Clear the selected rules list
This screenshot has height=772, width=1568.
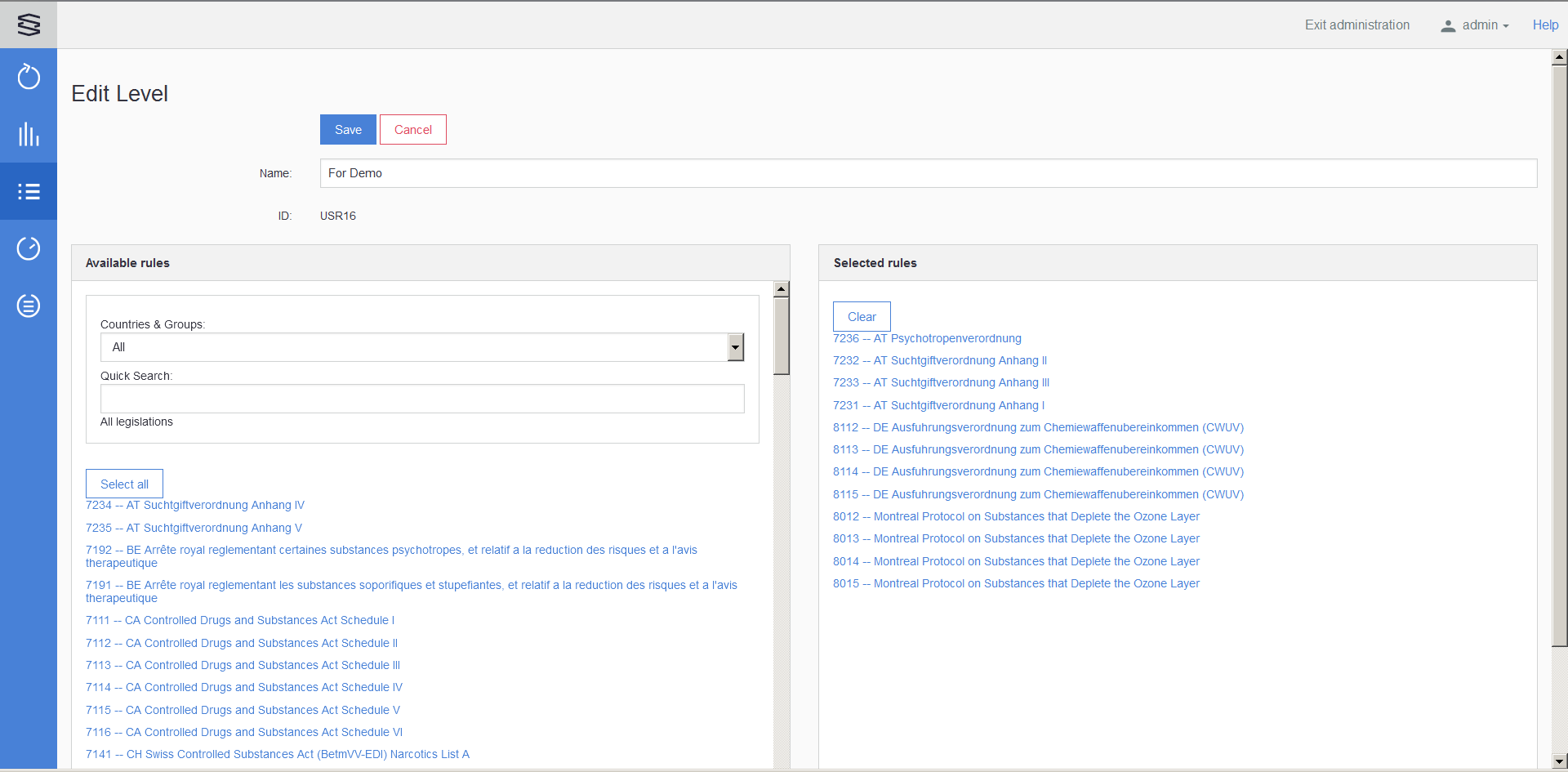862,317
